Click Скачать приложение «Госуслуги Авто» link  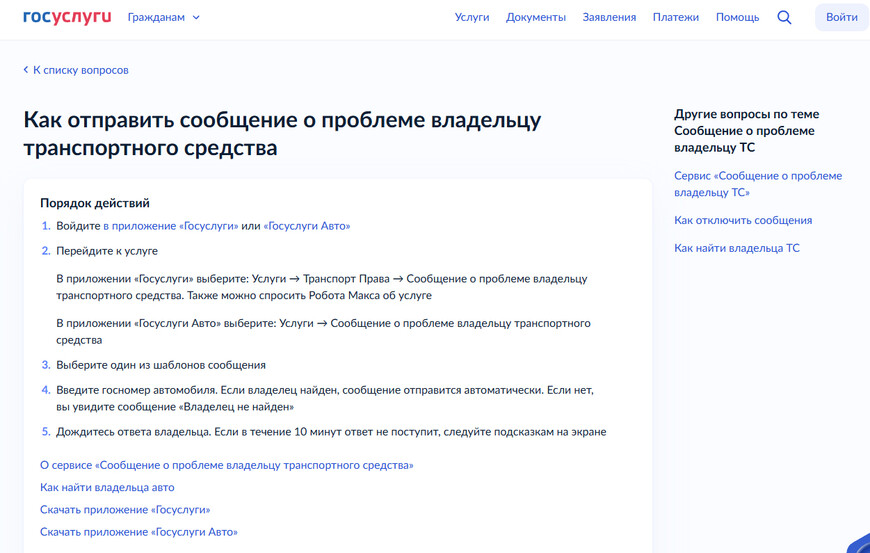tap(139, 532)
